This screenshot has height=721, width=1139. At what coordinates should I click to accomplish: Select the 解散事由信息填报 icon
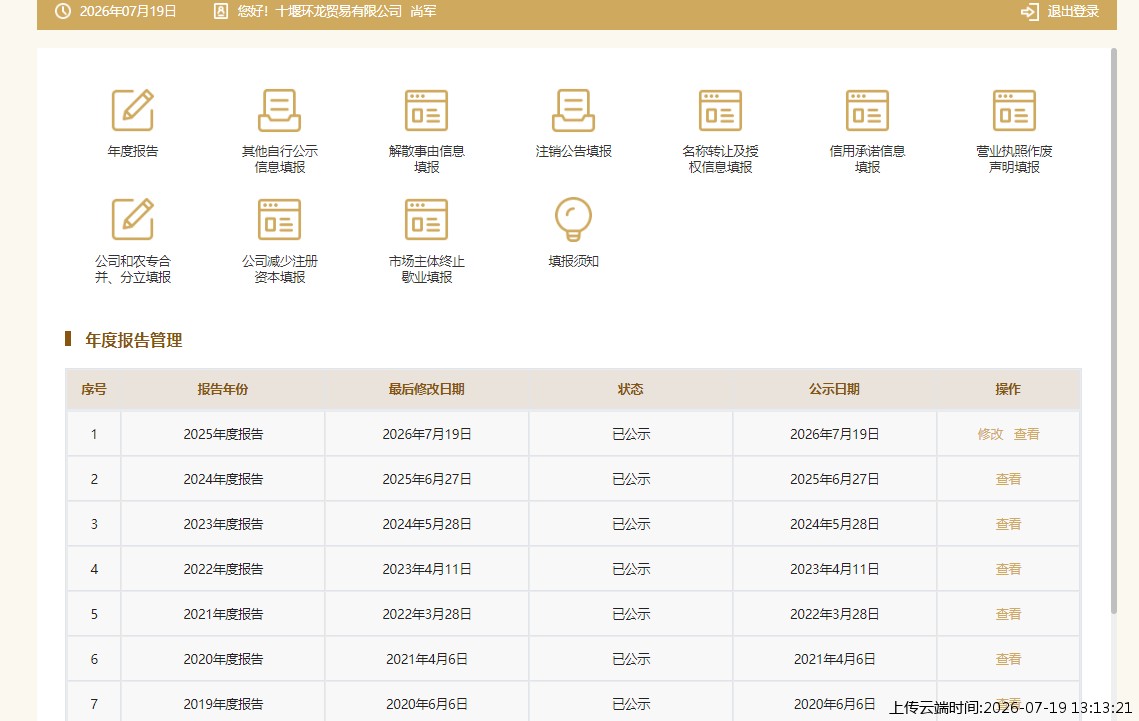click(426, 110)
